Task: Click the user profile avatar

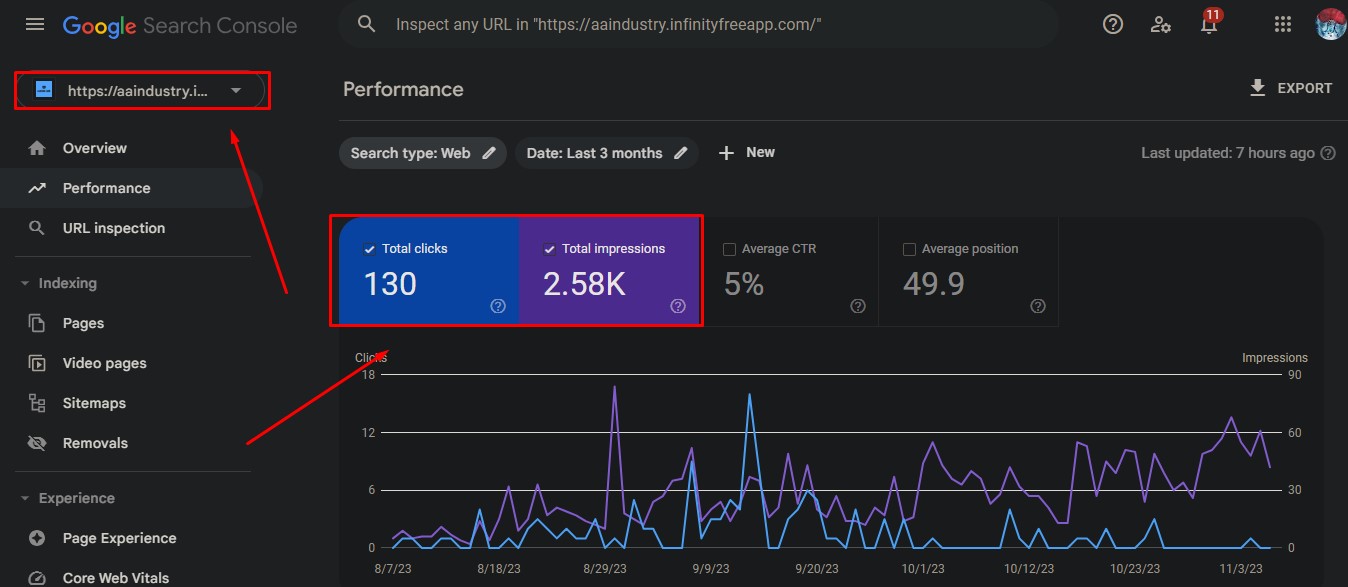Action: tap(1330, 25)
